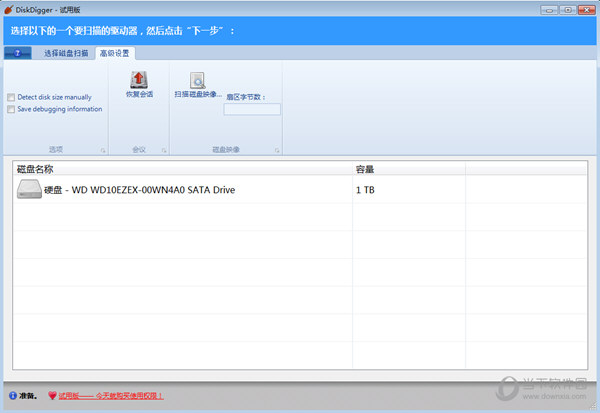
Task: Minimize the DiskDigger window
Action: 549,10
